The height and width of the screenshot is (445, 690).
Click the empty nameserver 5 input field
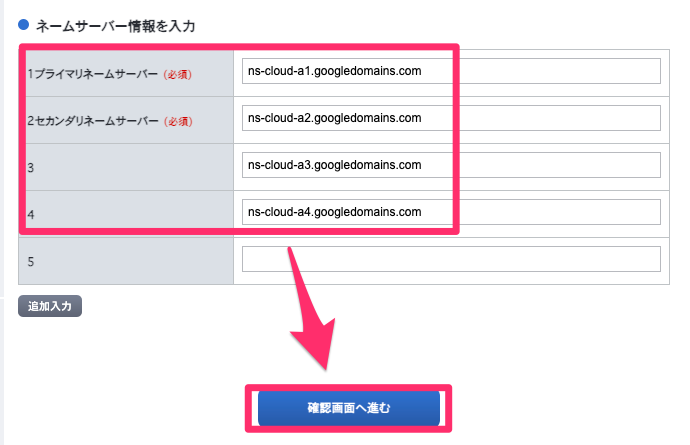(x=451, y=259)
